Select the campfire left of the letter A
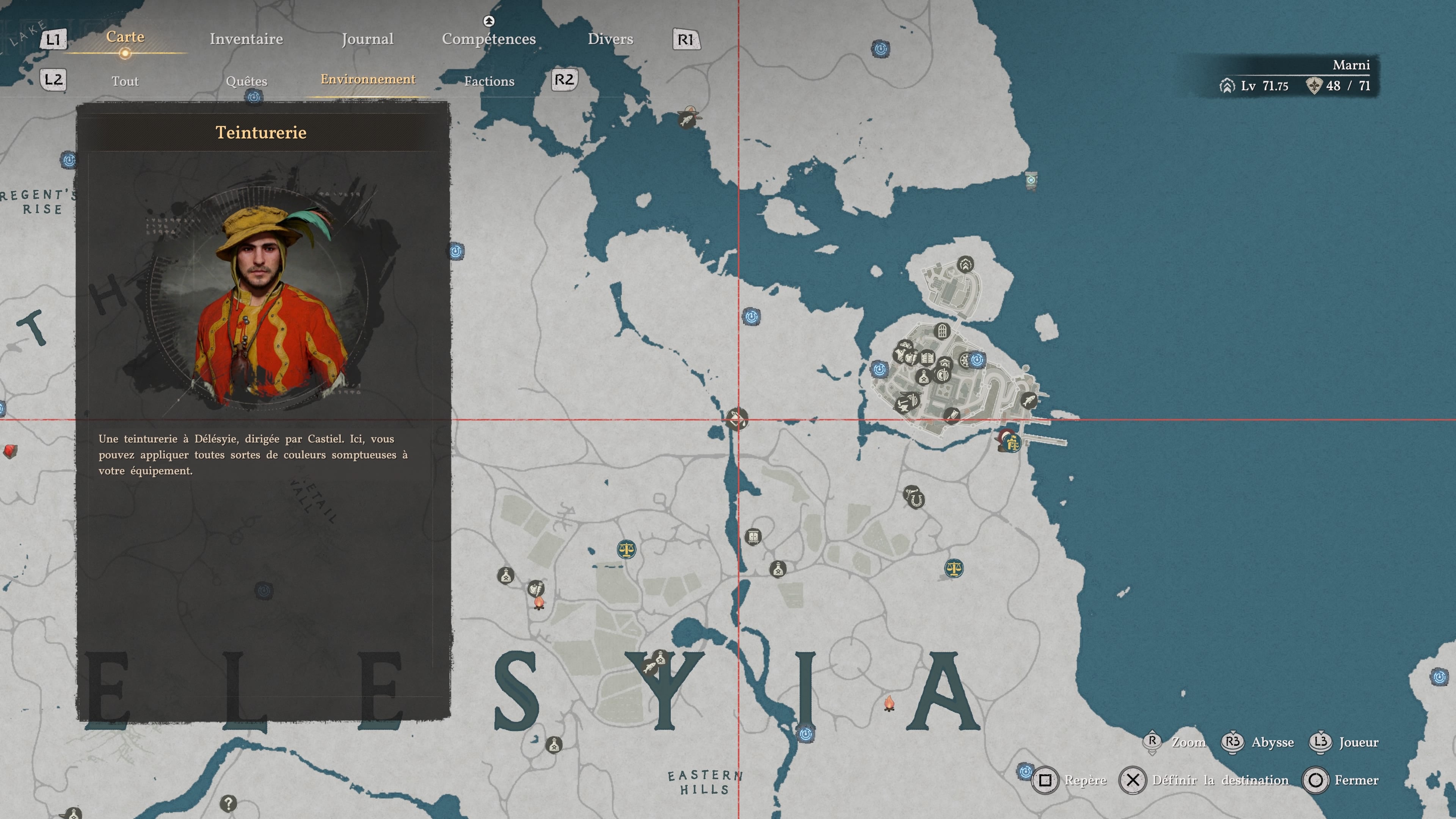Screen dimensions: 1456x819 coord(889,704)
